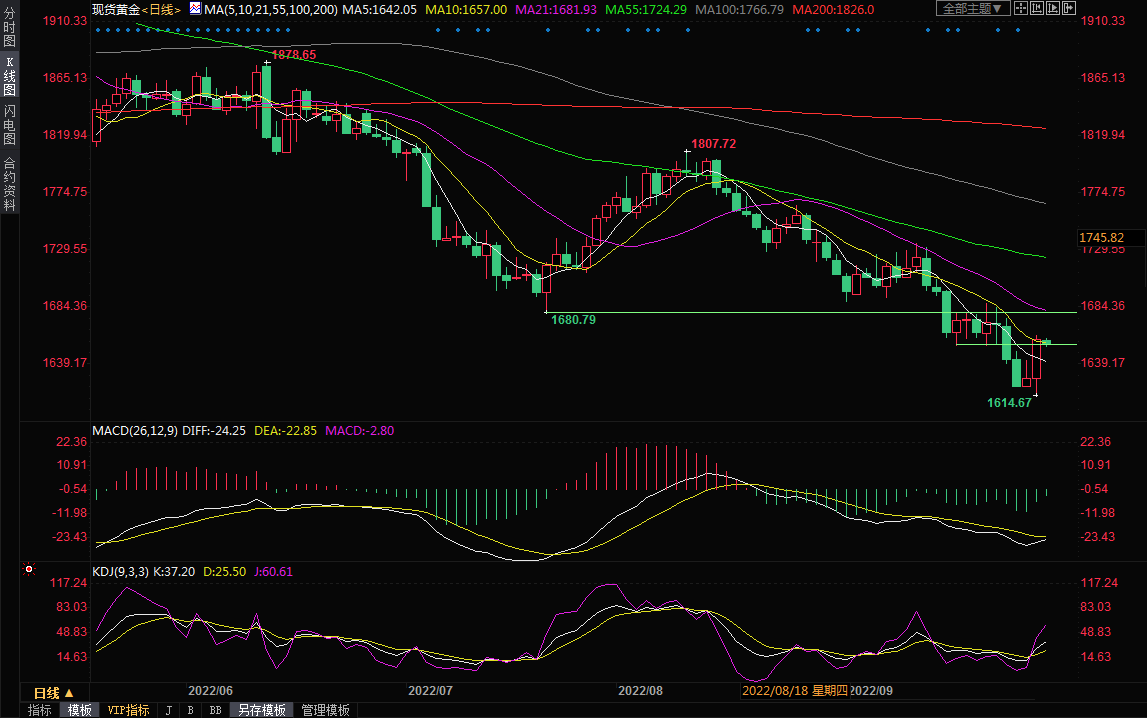Click the red sun icon beside KDJ
This screenshot has height=718, width=1147.
click(29, 571)
